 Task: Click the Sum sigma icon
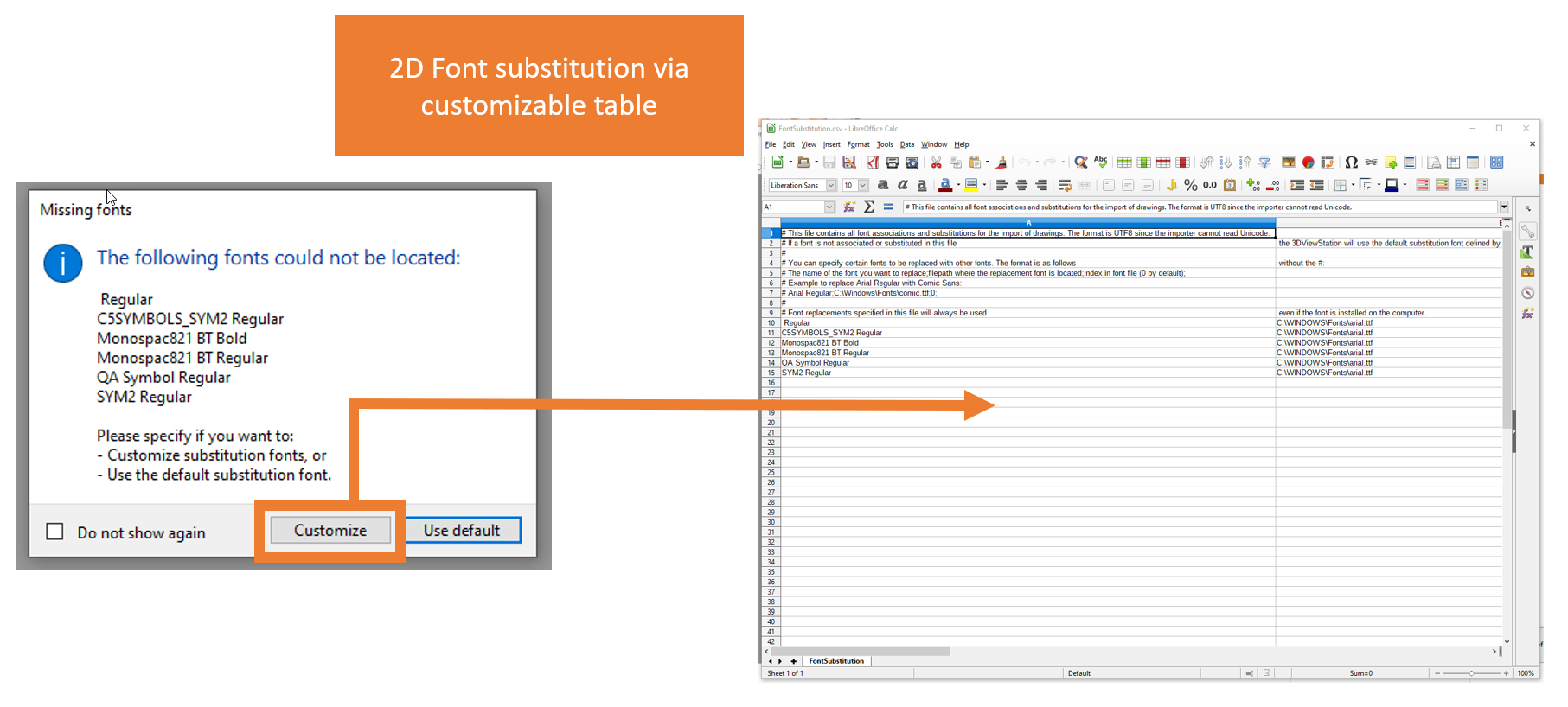point(869,207)
